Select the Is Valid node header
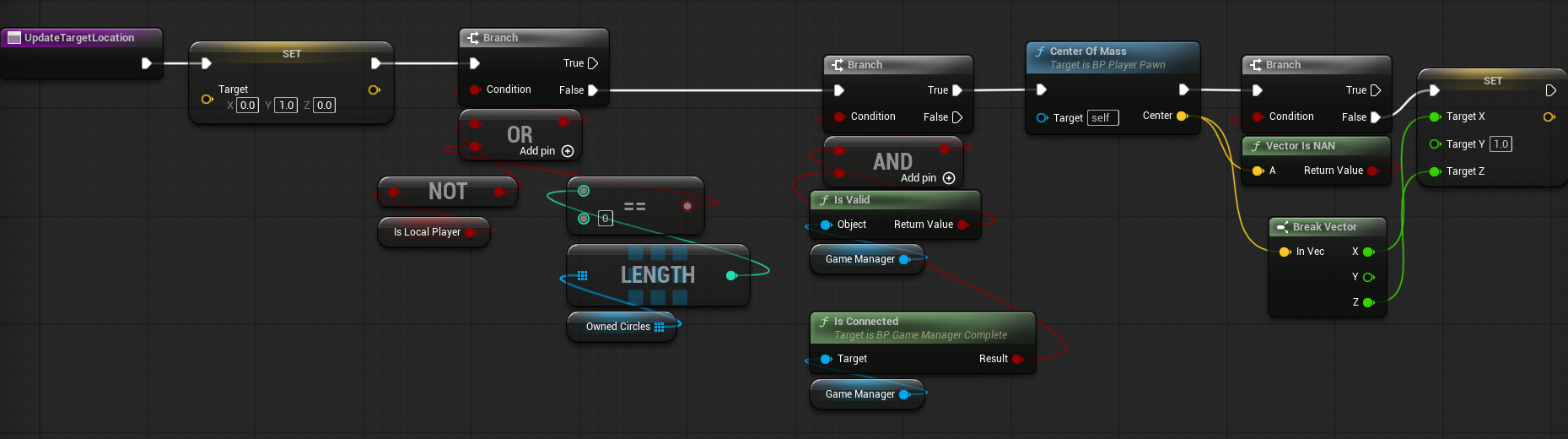 pos(894,200)
